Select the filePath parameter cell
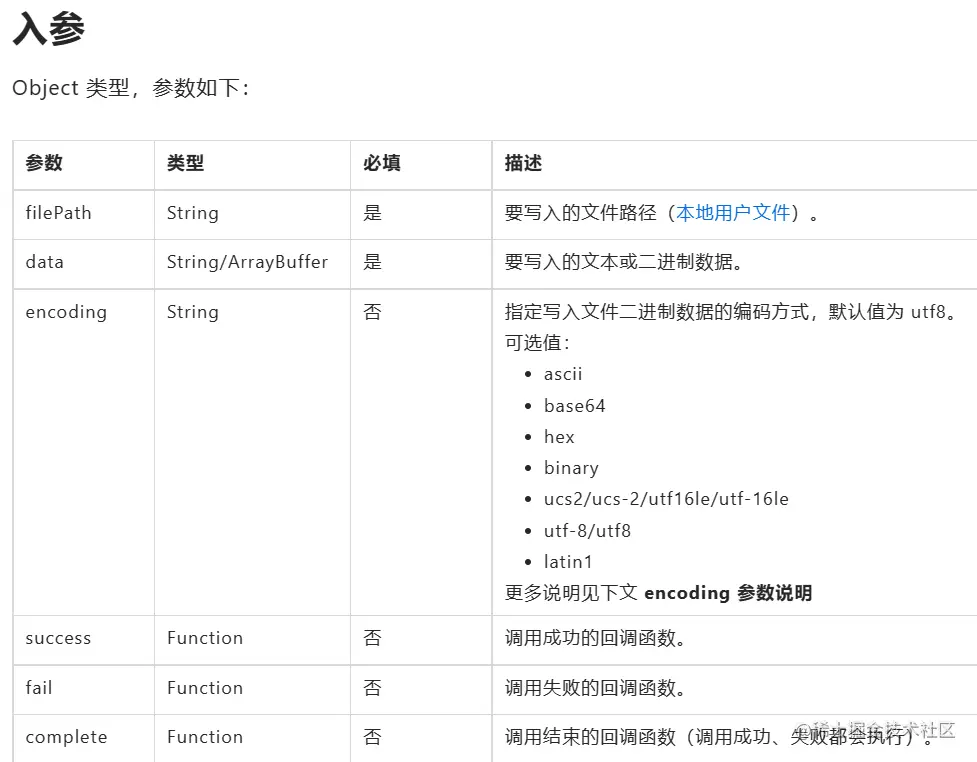This screenshot has width=977, height=762. (58, 213)
